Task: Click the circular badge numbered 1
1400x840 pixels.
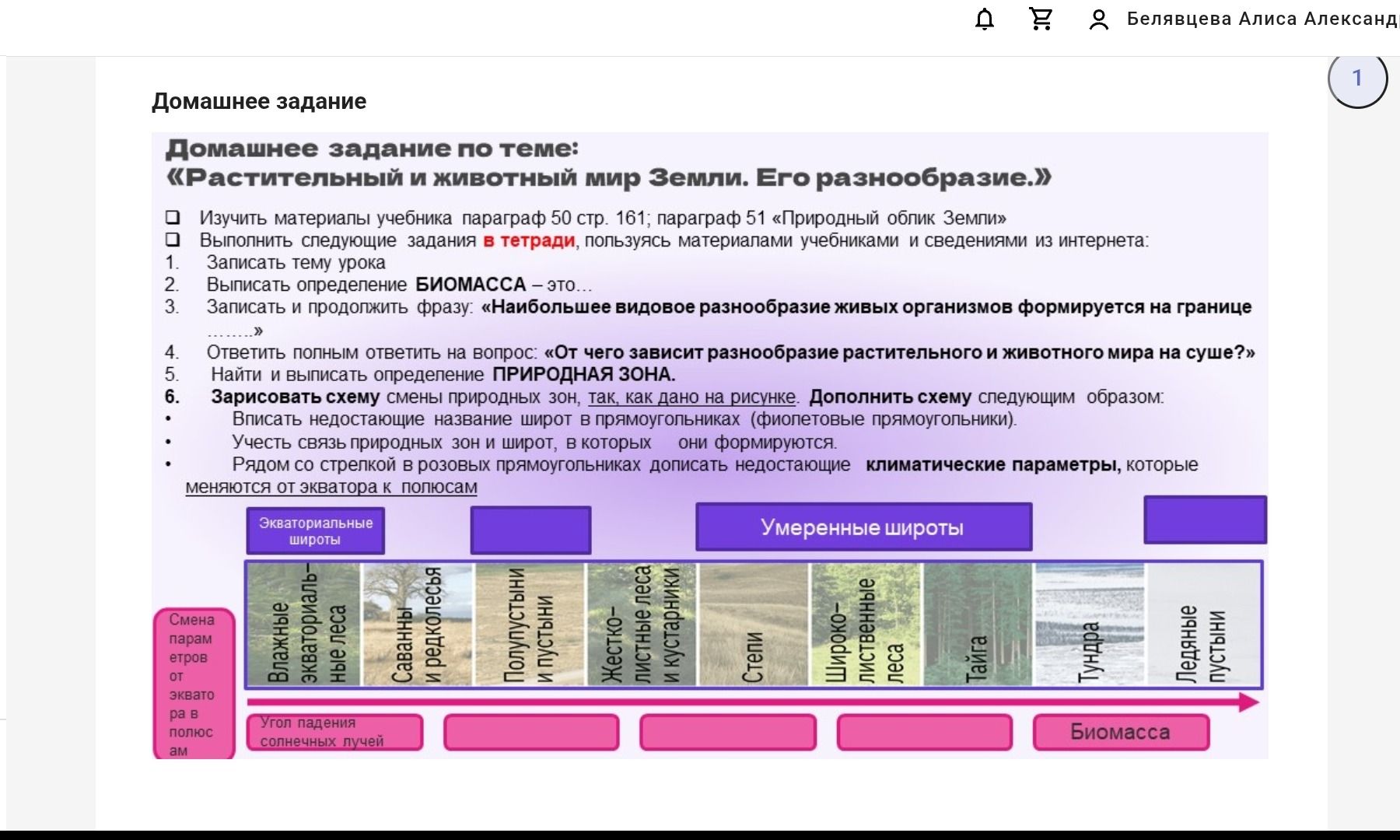Action: (1357, 78)
